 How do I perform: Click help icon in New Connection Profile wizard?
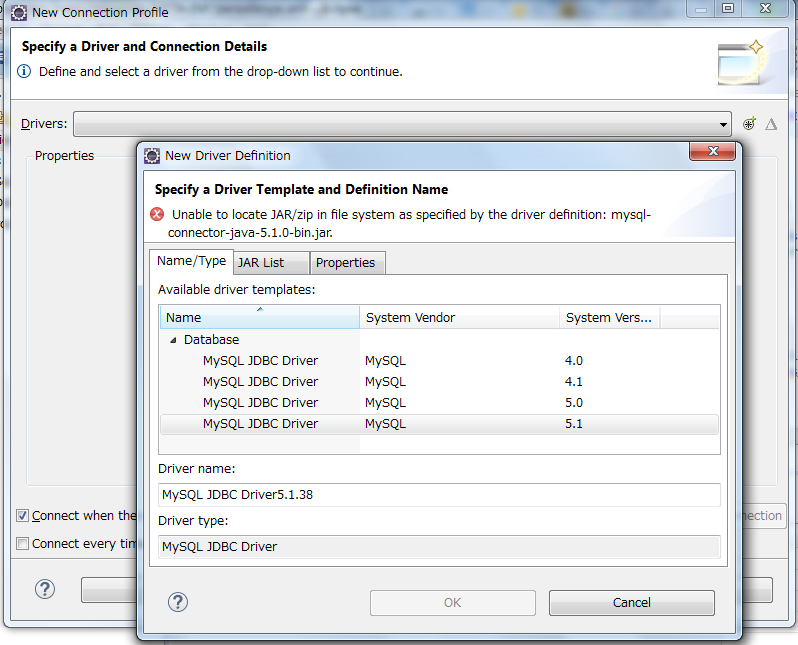[45, 589]
